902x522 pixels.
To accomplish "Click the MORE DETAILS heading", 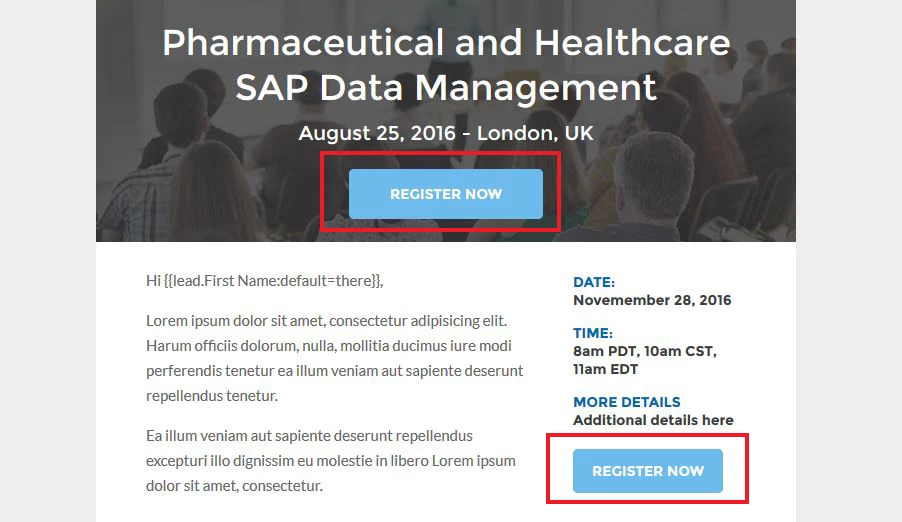I will pos(626,402).
